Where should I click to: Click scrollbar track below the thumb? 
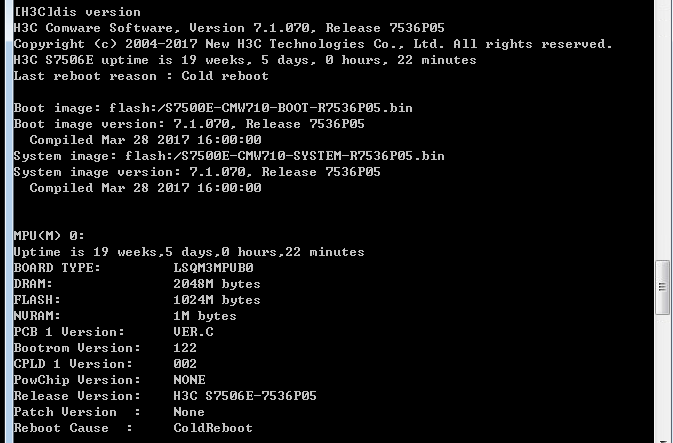(x=661, y=380)
